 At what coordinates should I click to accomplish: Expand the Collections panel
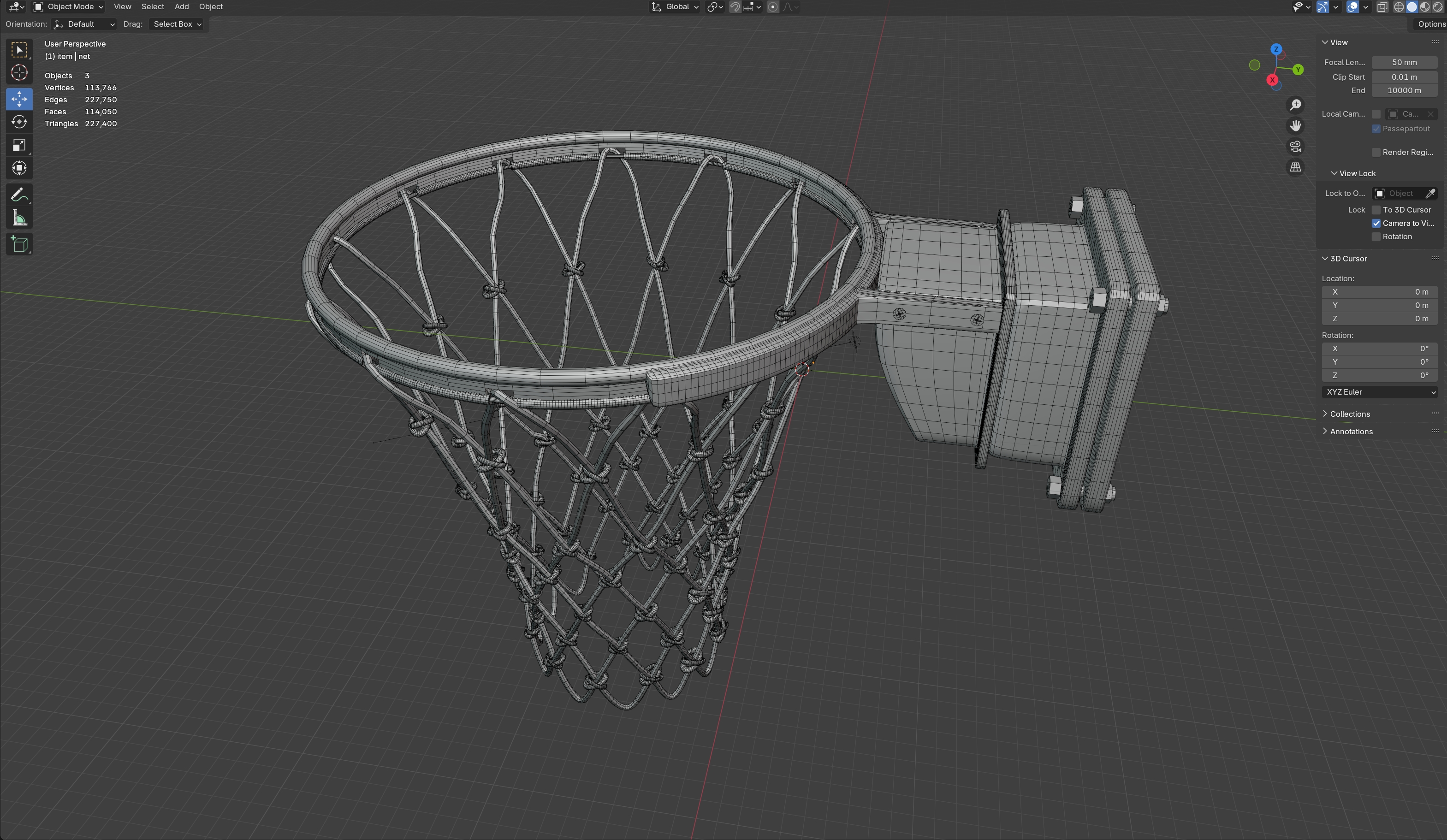pos(1349,414)
